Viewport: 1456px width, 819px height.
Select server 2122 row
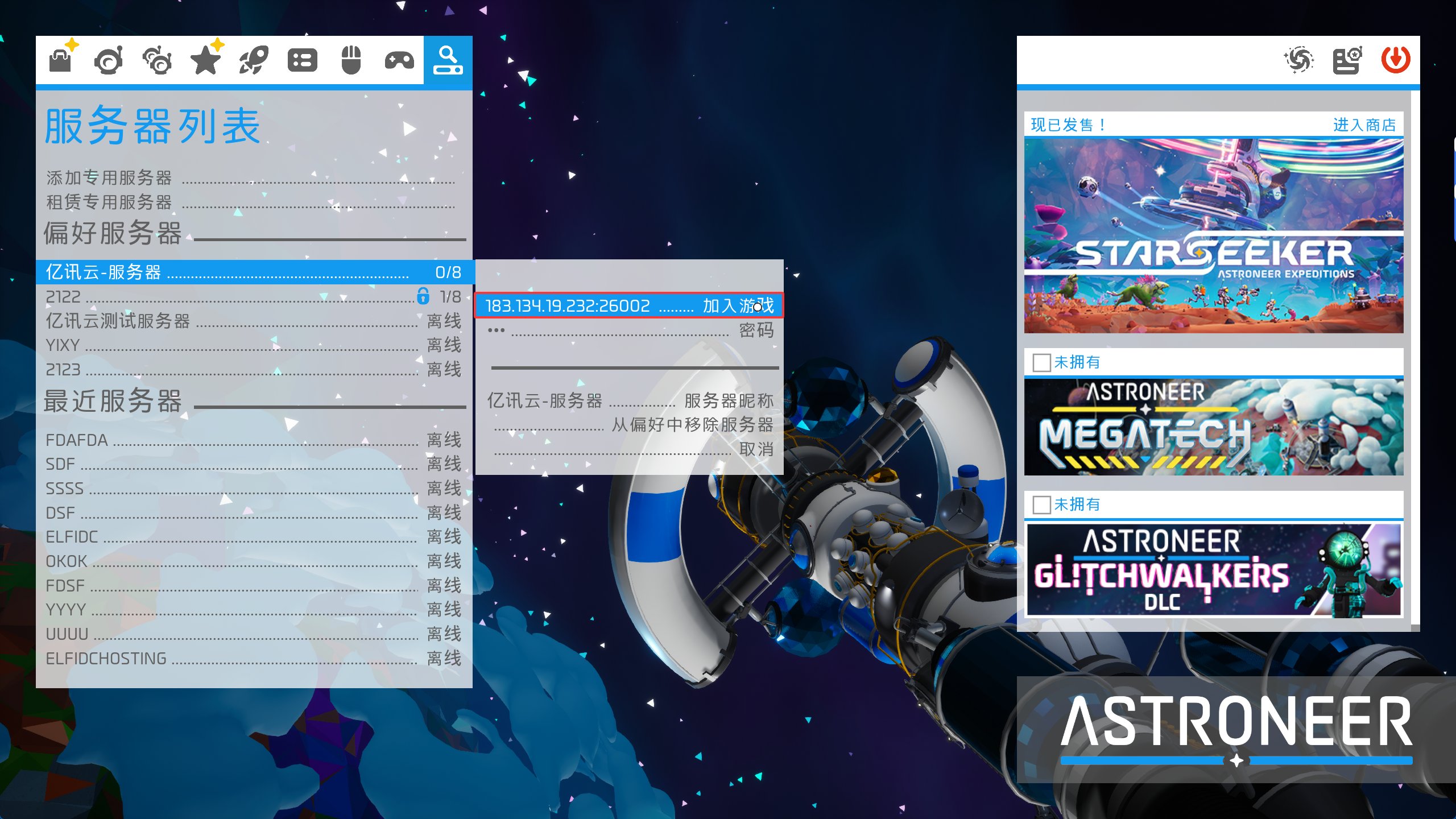[x=254, y=296]
